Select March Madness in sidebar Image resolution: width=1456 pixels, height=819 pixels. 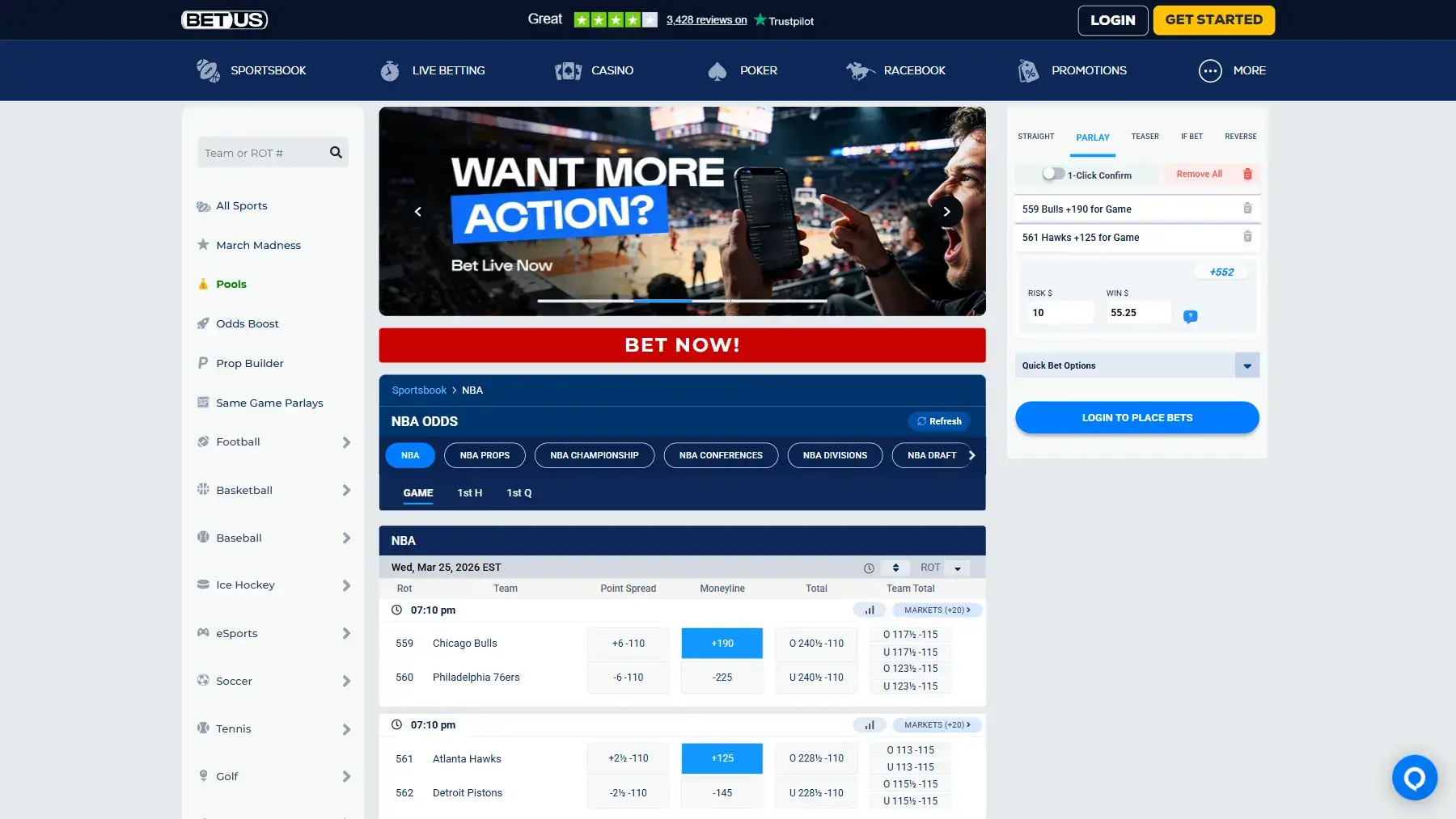point(249,245)
